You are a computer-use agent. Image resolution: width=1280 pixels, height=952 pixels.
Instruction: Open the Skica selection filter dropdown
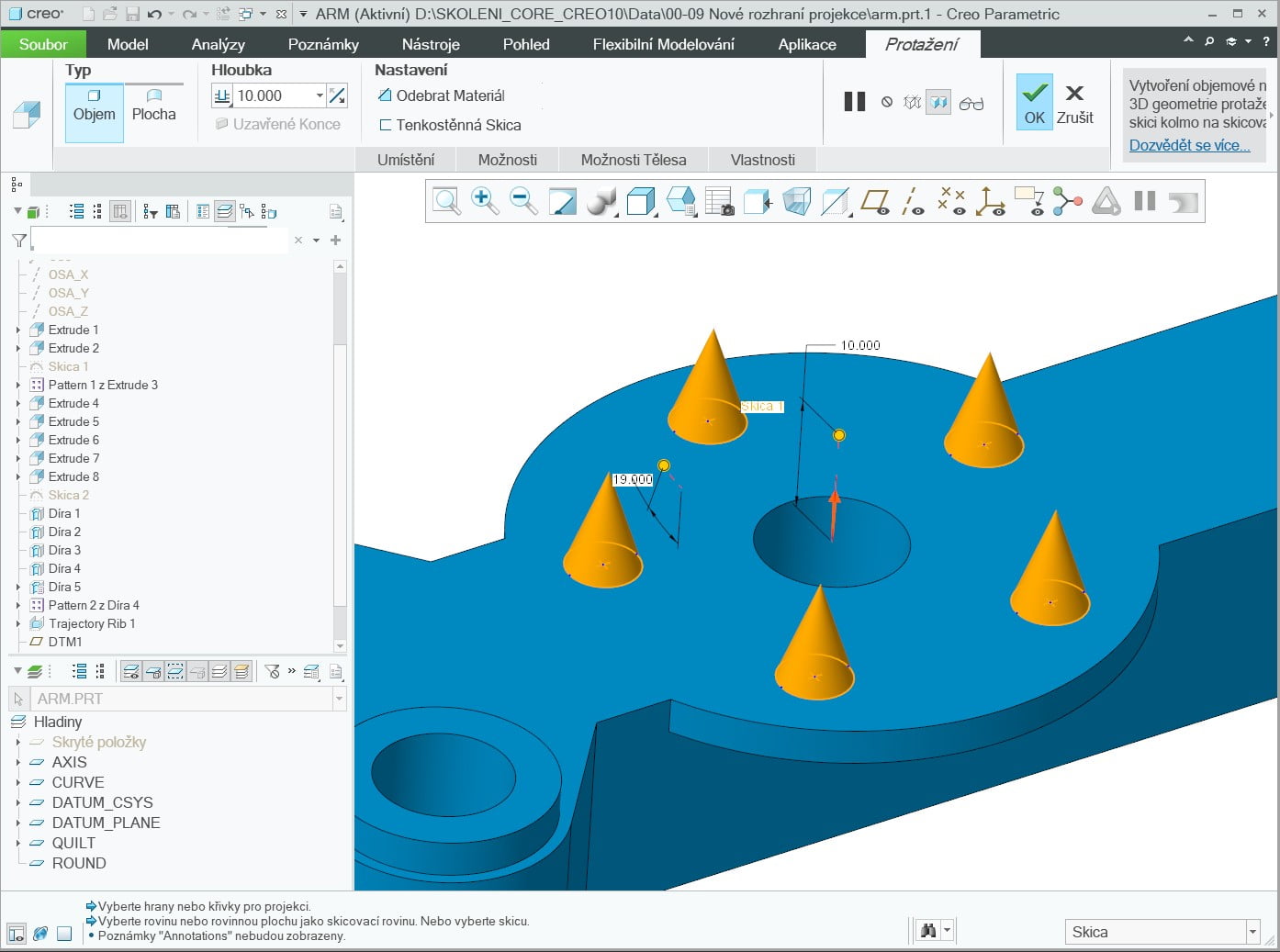coord(1252,932)
